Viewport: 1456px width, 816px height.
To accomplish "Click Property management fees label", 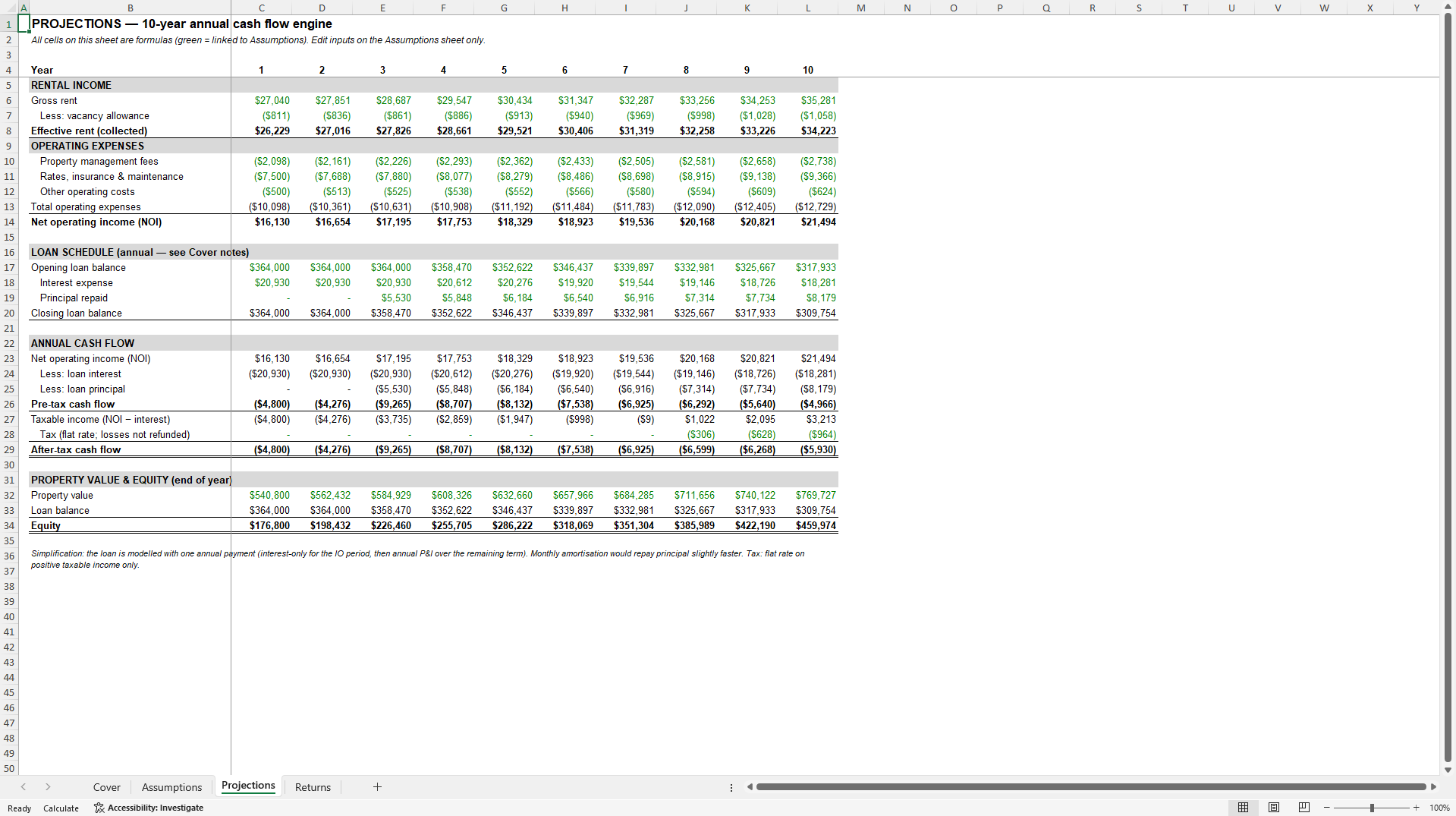I will 99,161.
